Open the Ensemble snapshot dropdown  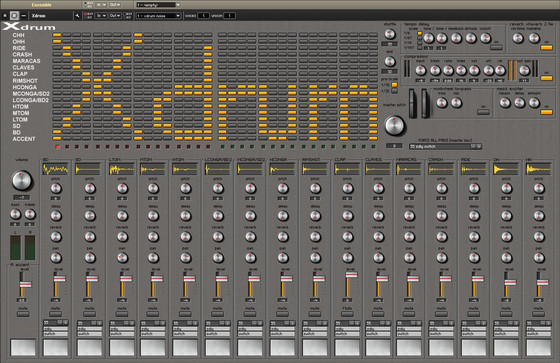[158, 5]
